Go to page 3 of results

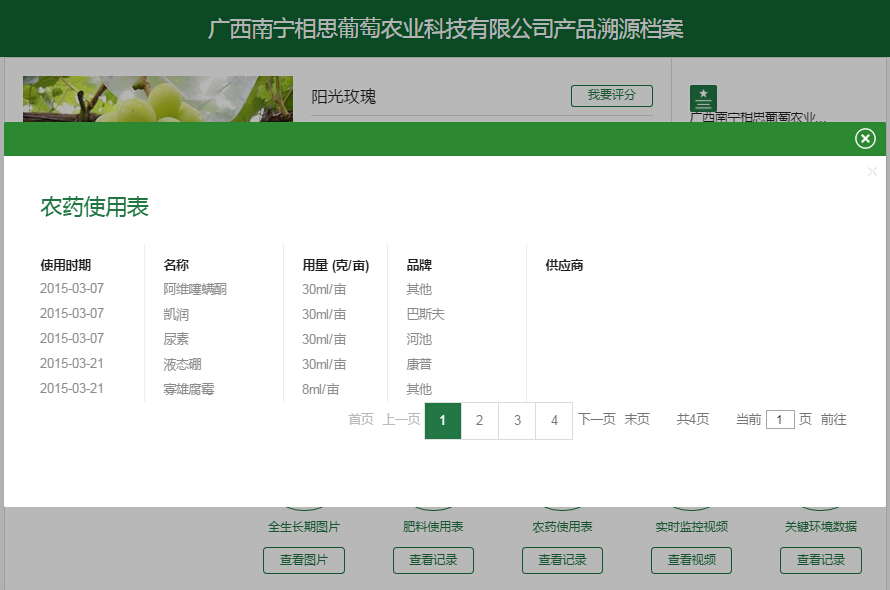pos(517,421)
